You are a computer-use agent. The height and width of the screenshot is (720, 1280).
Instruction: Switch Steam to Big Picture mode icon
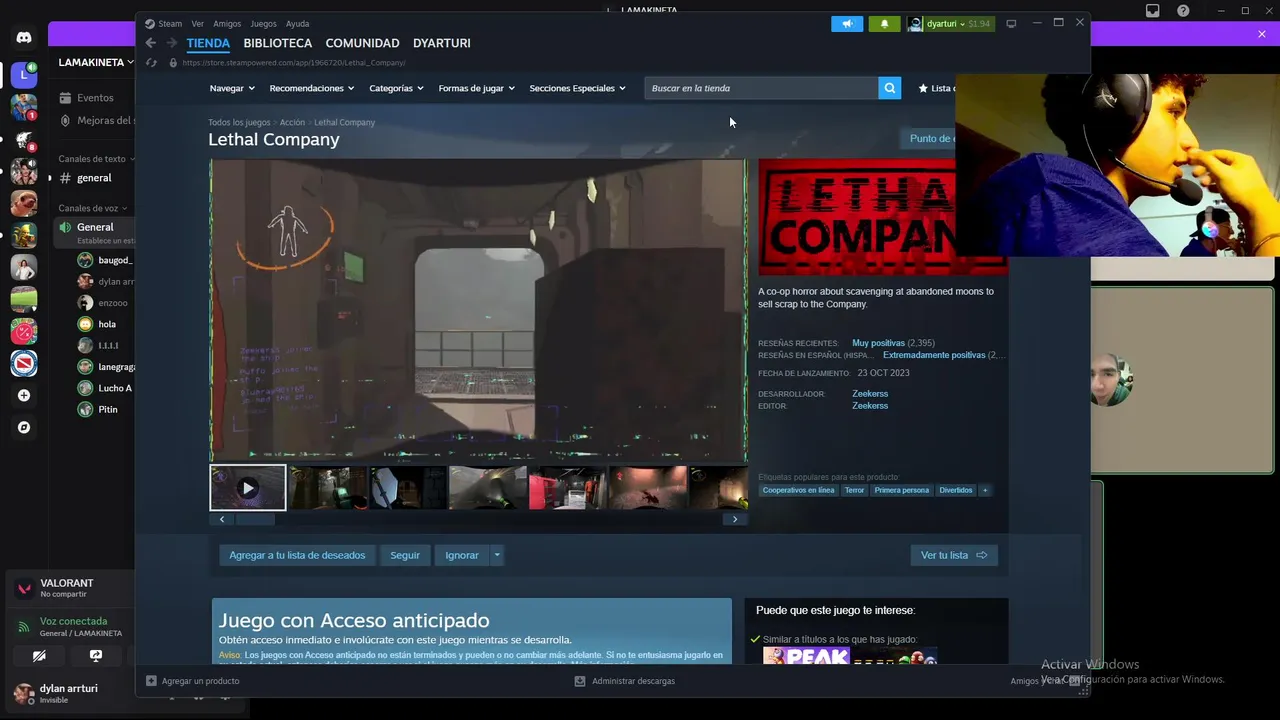click(1011, 24)
